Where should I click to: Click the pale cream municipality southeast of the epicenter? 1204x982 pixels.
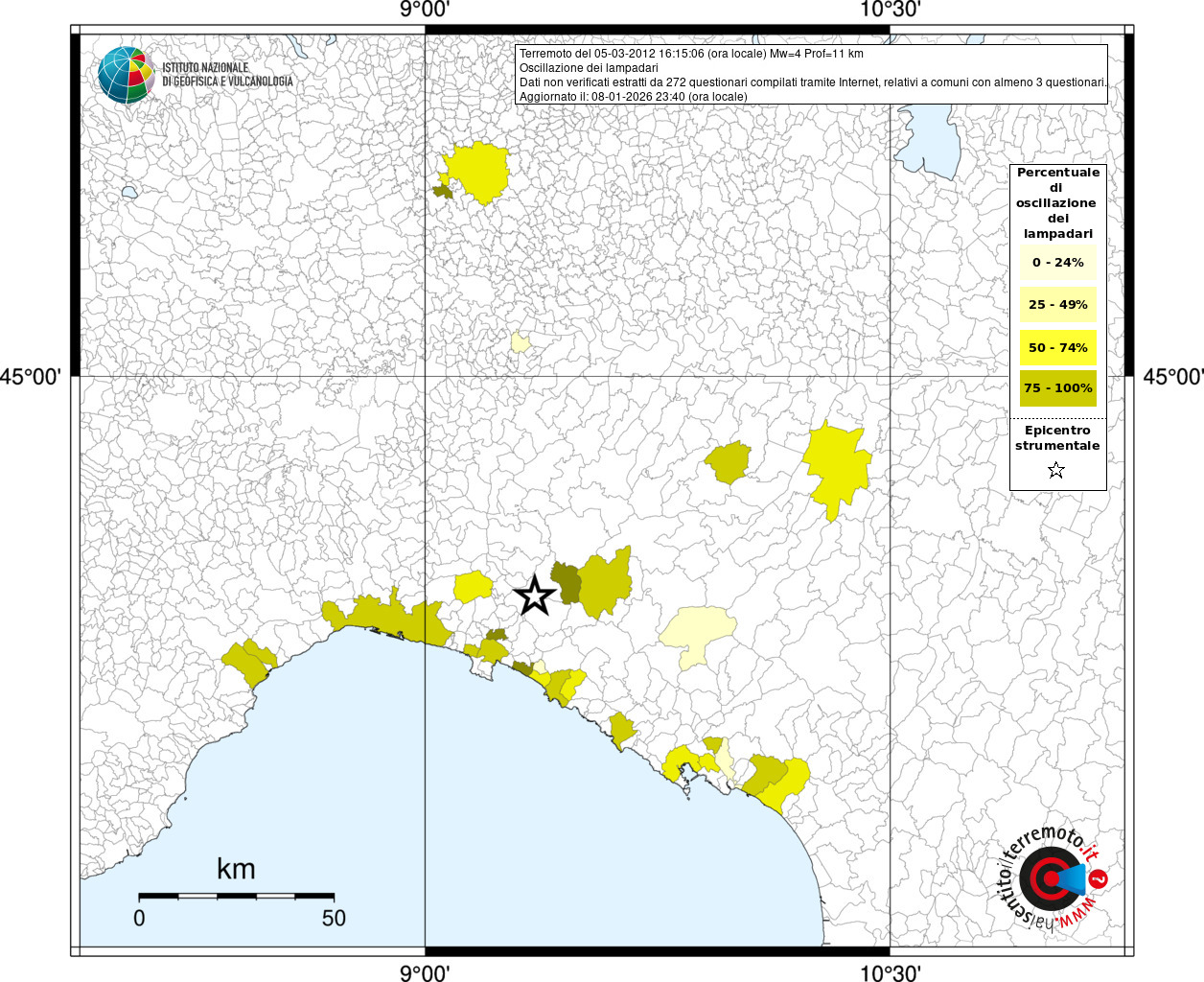point(698,631)
